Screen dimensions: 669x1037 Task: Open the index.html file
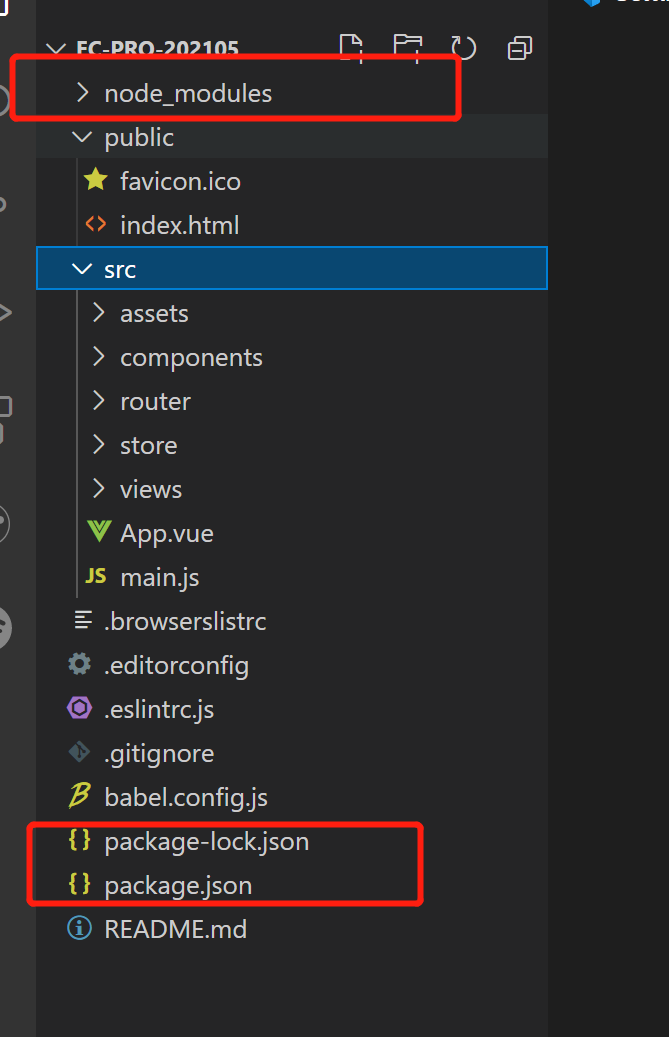pyautogui.click(x=179, y=225)
